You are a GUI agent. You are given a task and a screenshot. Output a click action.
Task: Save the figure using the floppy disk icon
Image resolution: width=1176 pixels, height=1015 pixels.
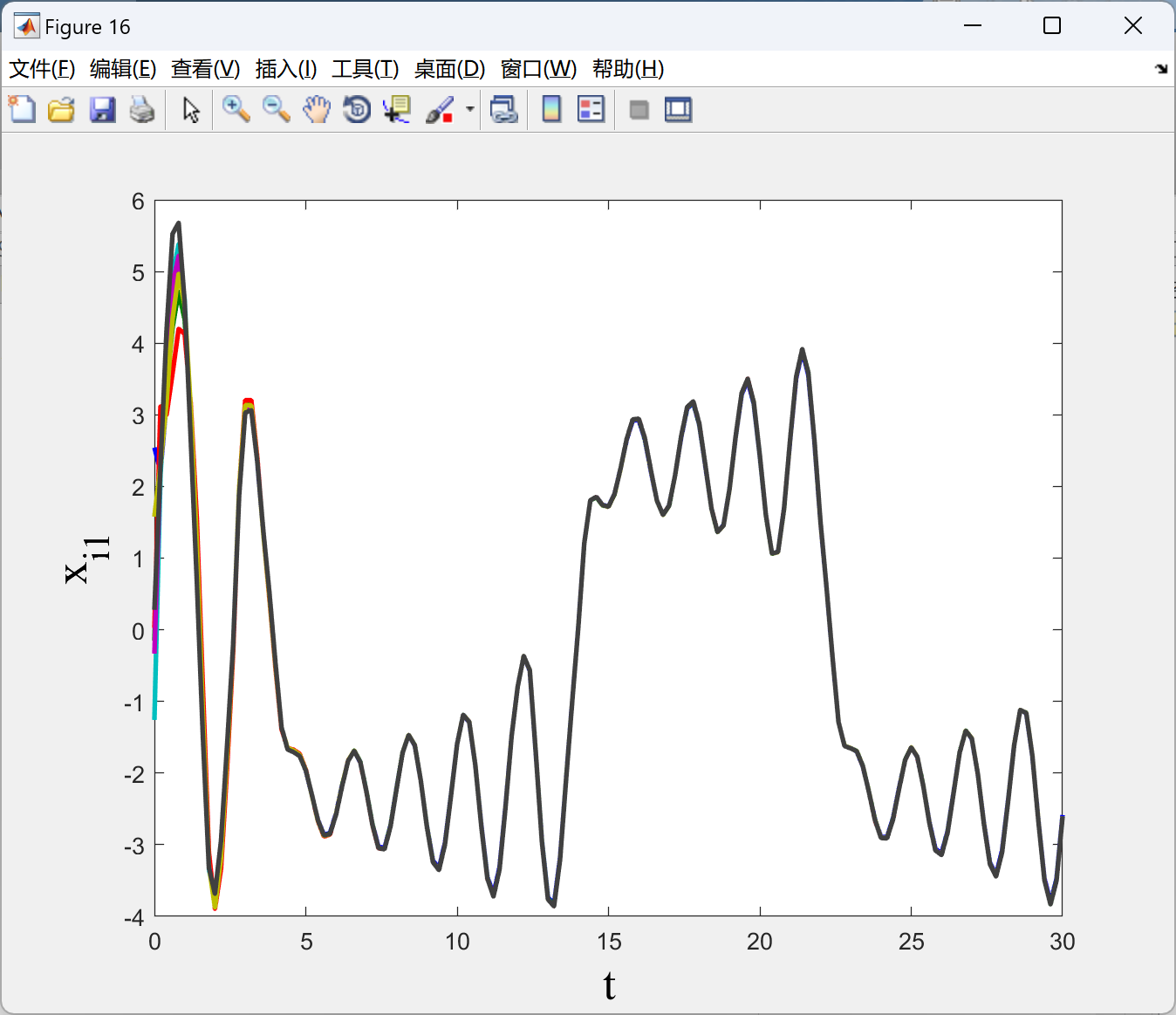point(102,110)
